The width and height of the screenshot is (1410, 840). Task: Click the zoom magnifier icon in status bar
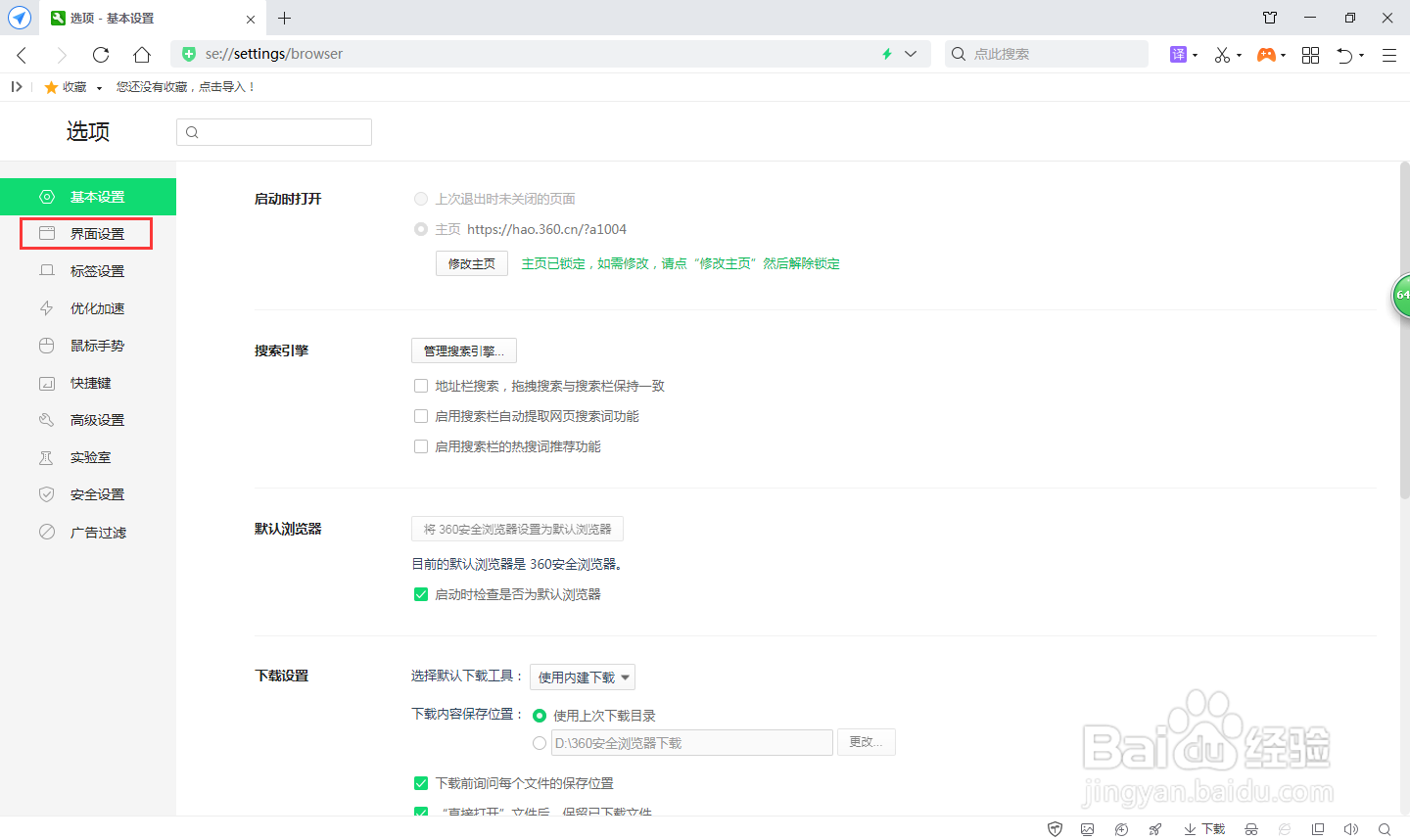click(x=1385, y=829)
